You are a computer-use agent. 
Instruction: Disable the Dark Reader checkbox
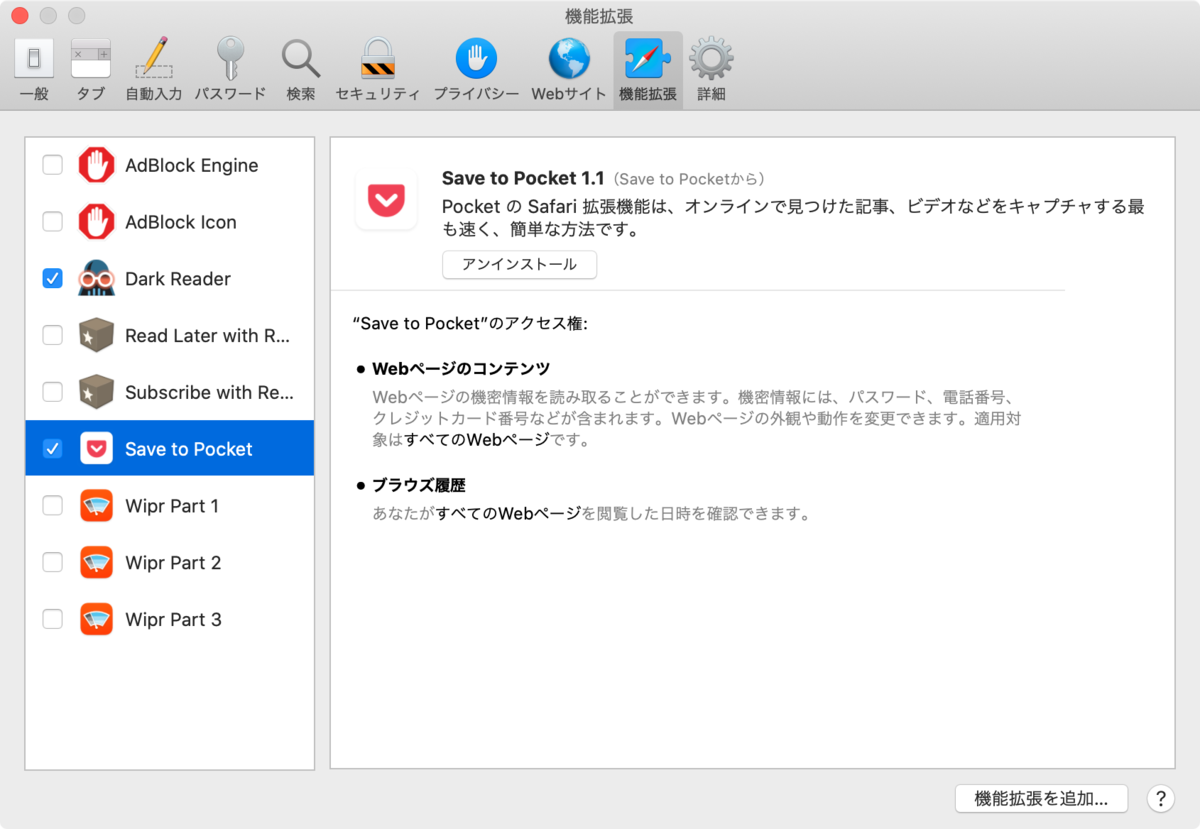[x=52, y=279]
